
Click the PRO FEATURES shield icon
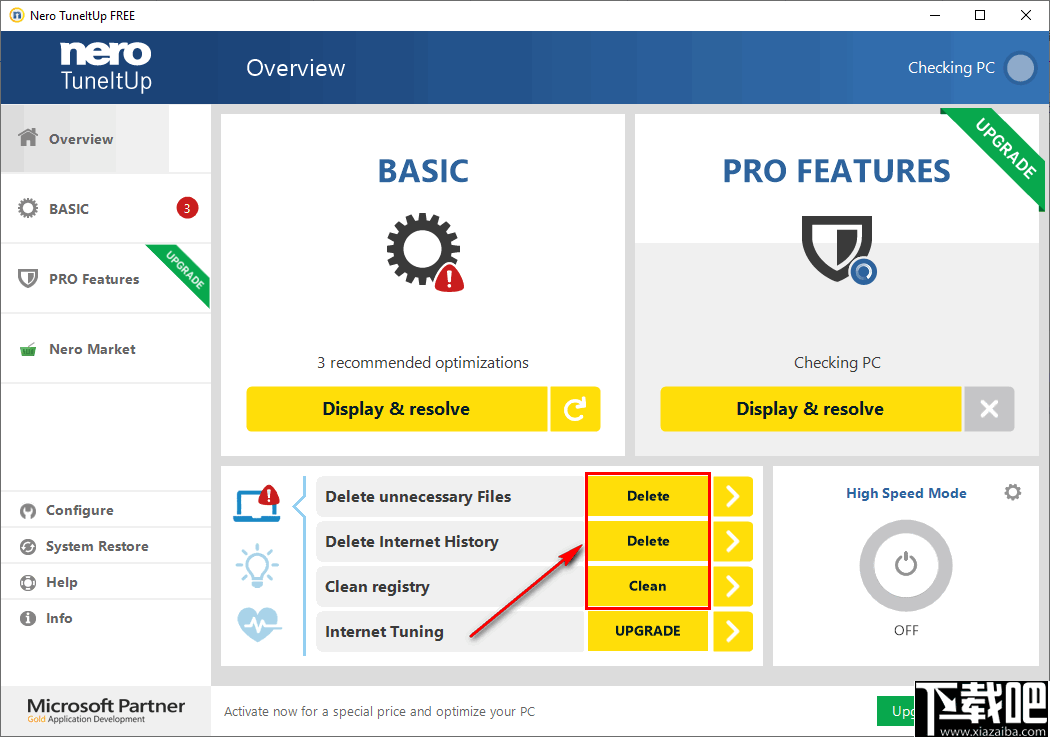click(838, 250)
